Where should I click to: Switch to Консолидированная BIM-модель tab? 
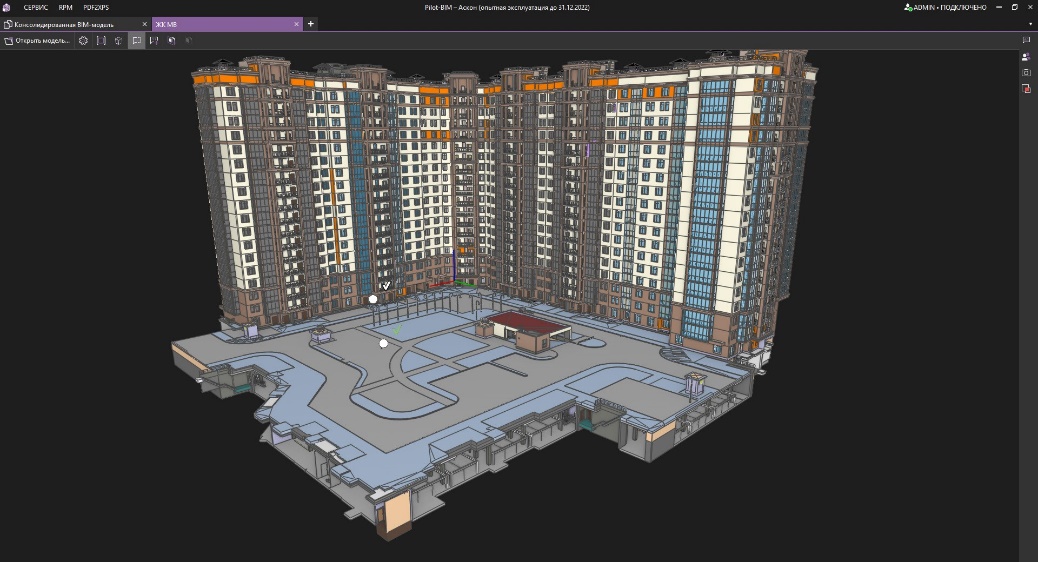click(x=70, y=24)
